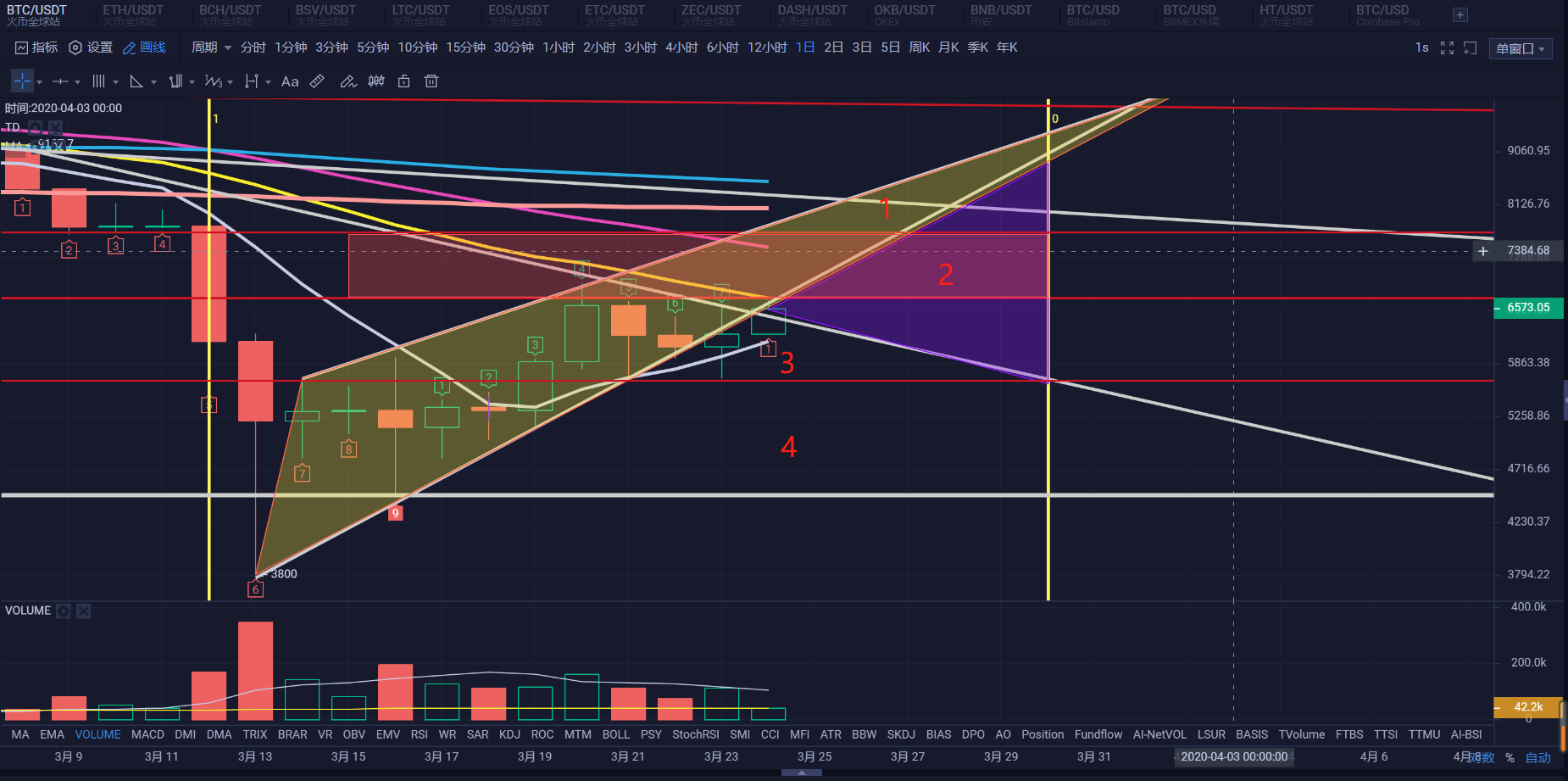Viewport: 1568px width, 781px height.
Task: Open the 设置 settings button
Action: [x=91, y=47]
